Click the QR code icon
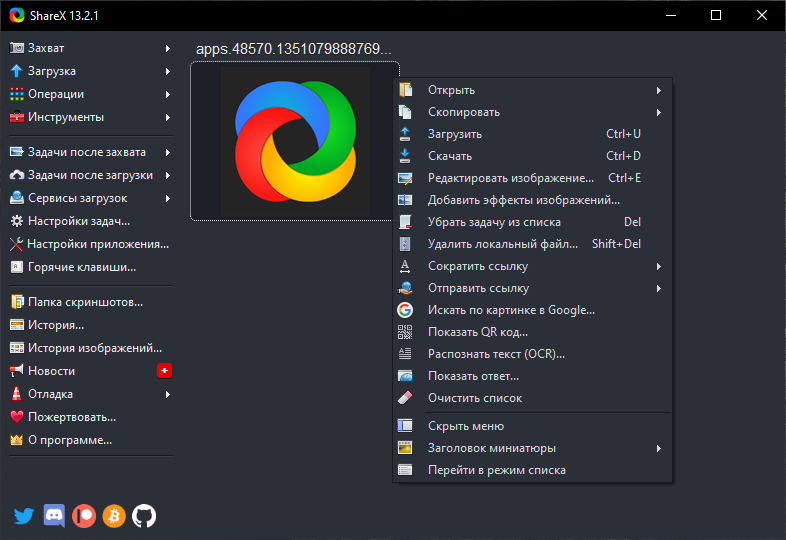 [x=405, y=332]
